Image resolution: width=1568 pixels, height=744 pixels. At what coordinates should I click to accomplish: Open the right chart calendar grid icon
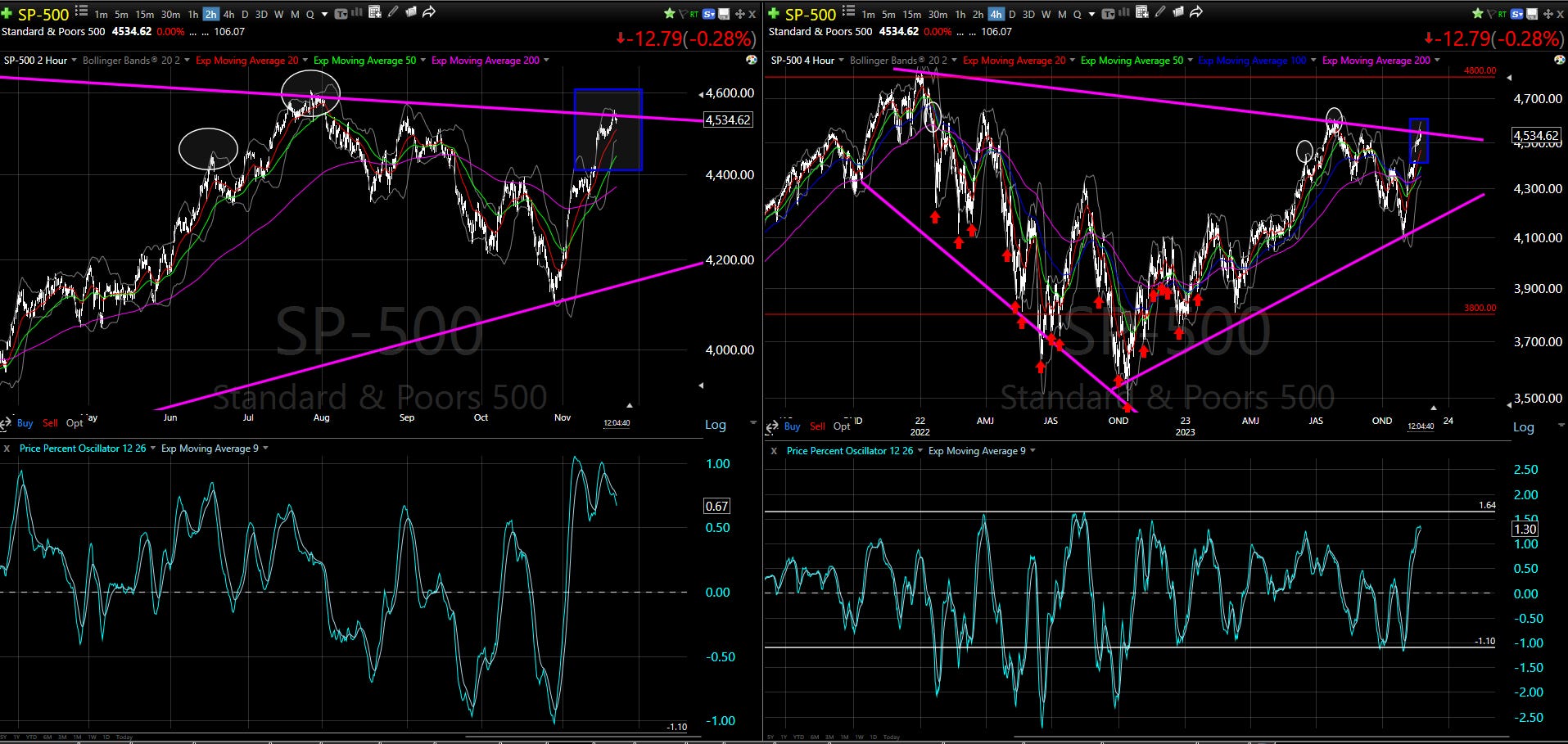point(1141,12)
